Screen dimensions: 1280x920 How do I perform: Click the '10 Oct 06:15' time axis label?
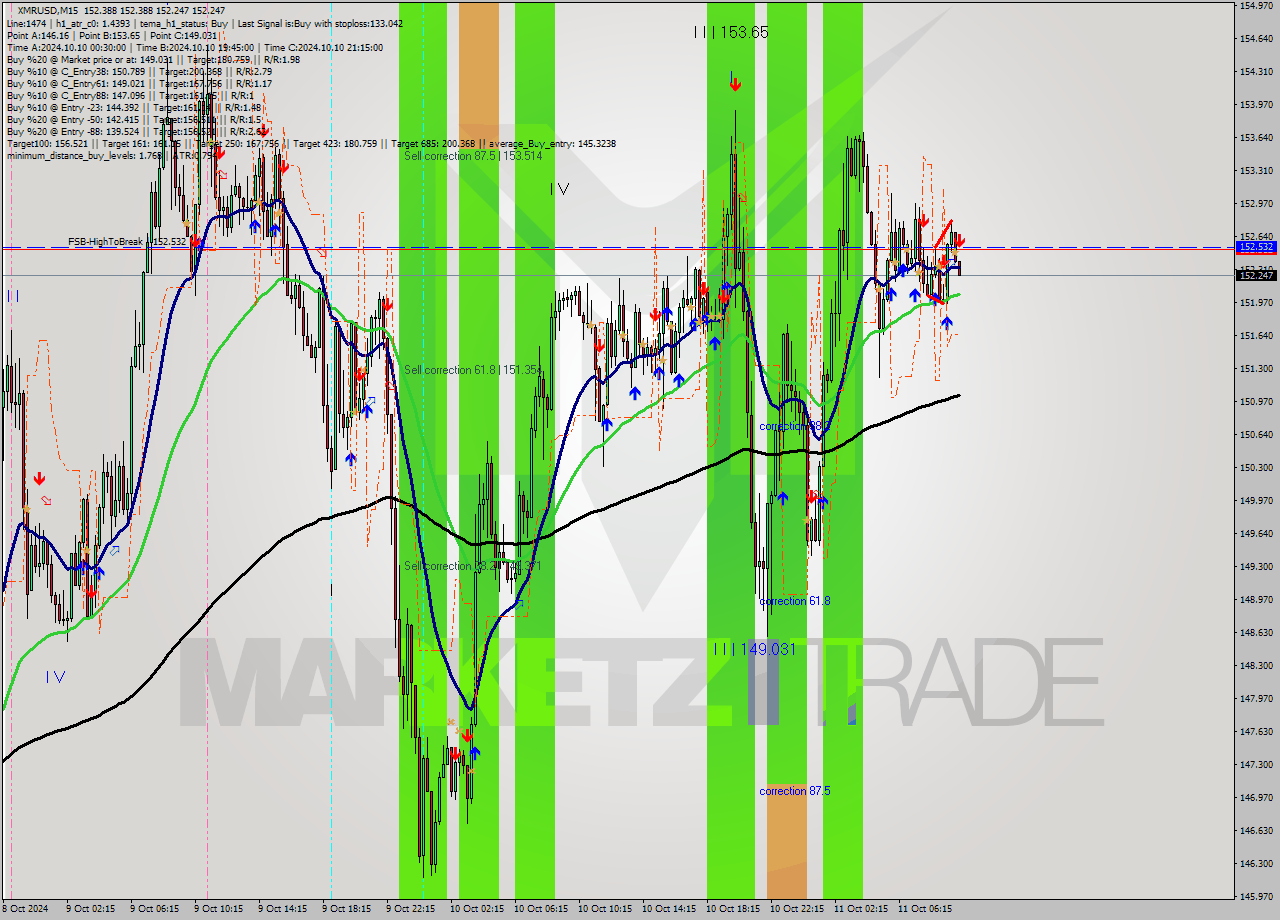pos(540,909)
